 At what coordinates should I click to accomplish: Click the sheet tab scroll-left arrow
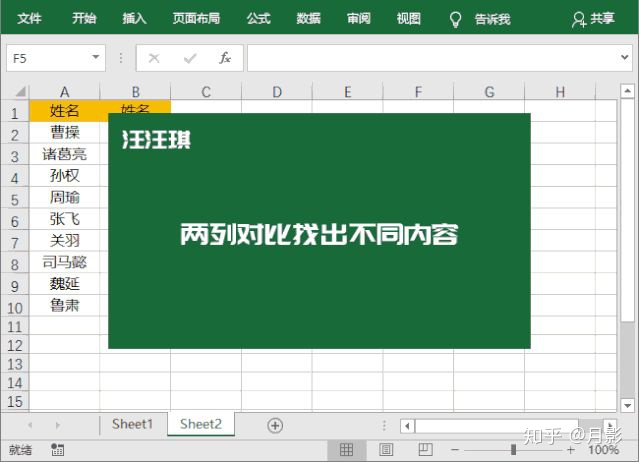(x=30, y=425)
